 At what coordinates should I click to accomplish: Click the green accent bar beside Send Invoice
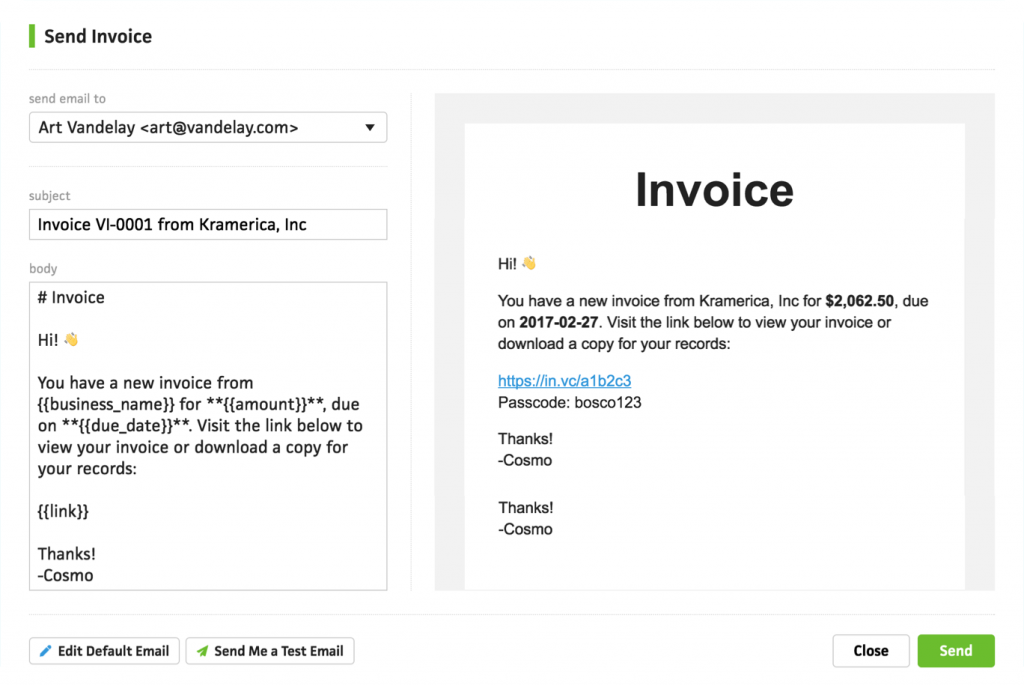pyautogui.click(x=32, y=36)
